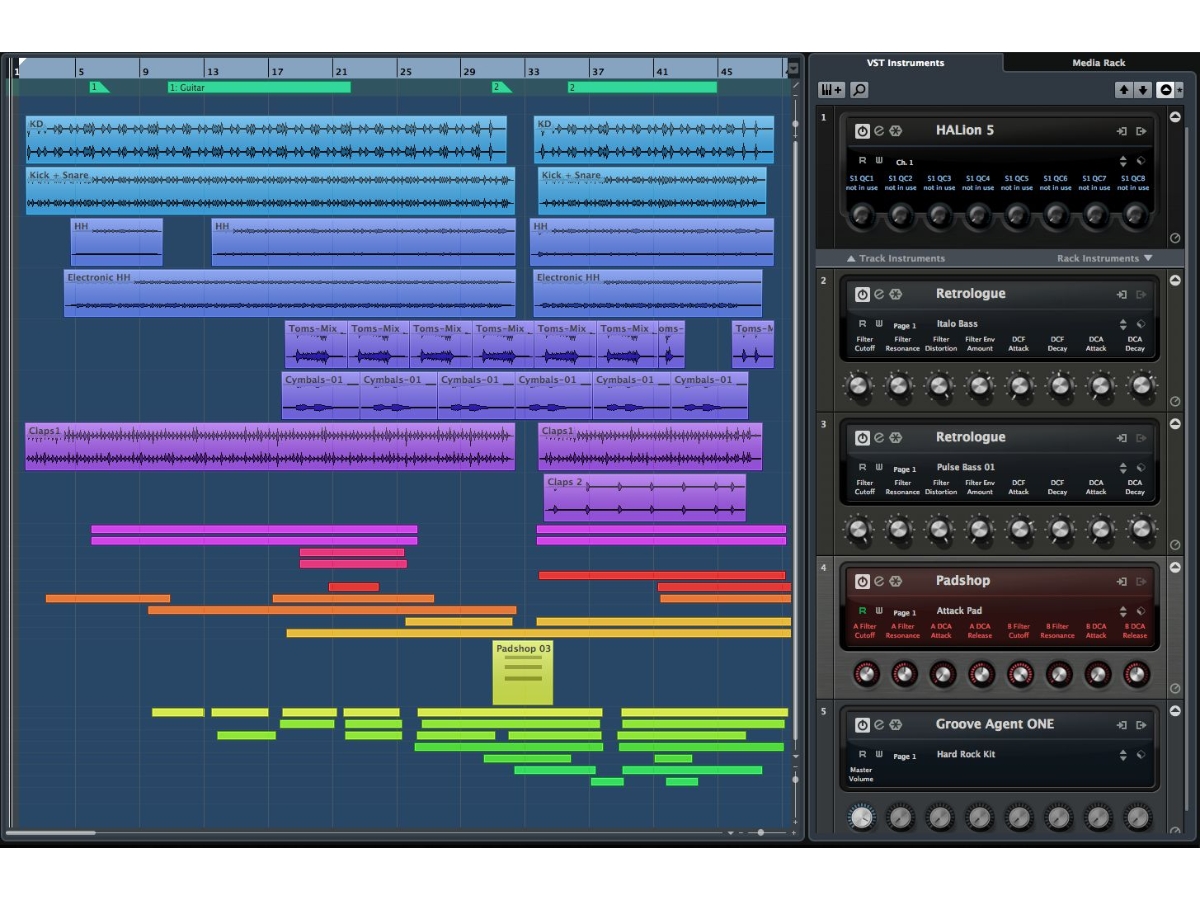Select next instrument with down arrow button
1200x900 pixels.
(1143, 90)
